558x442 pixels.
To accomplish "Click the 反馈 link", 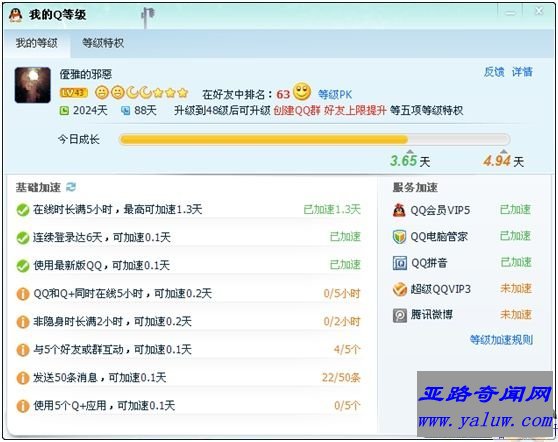I will tap(494, 72).
